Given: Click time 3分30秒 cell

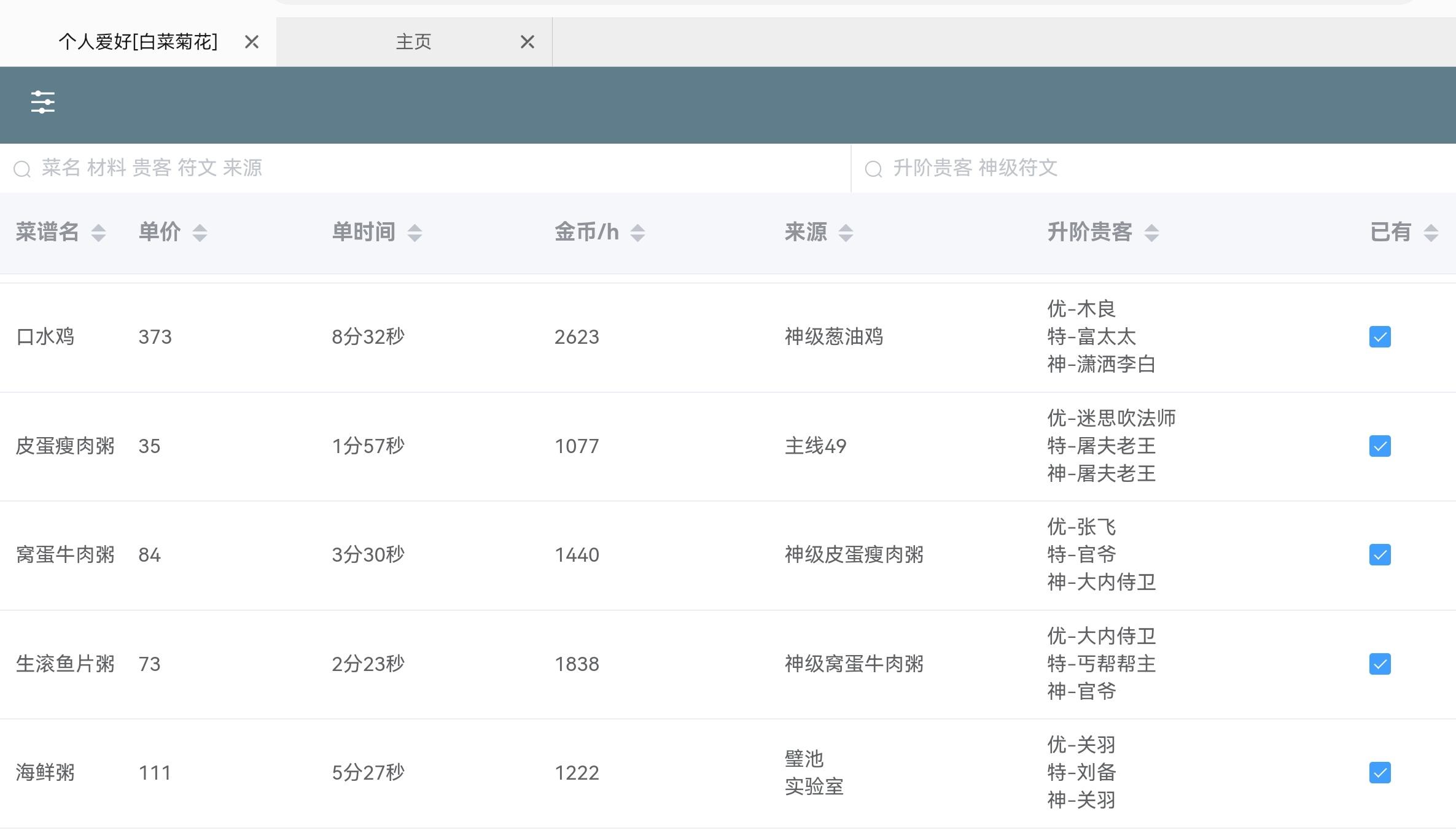Looking at the screenshot, I should [x=368, y=555].
